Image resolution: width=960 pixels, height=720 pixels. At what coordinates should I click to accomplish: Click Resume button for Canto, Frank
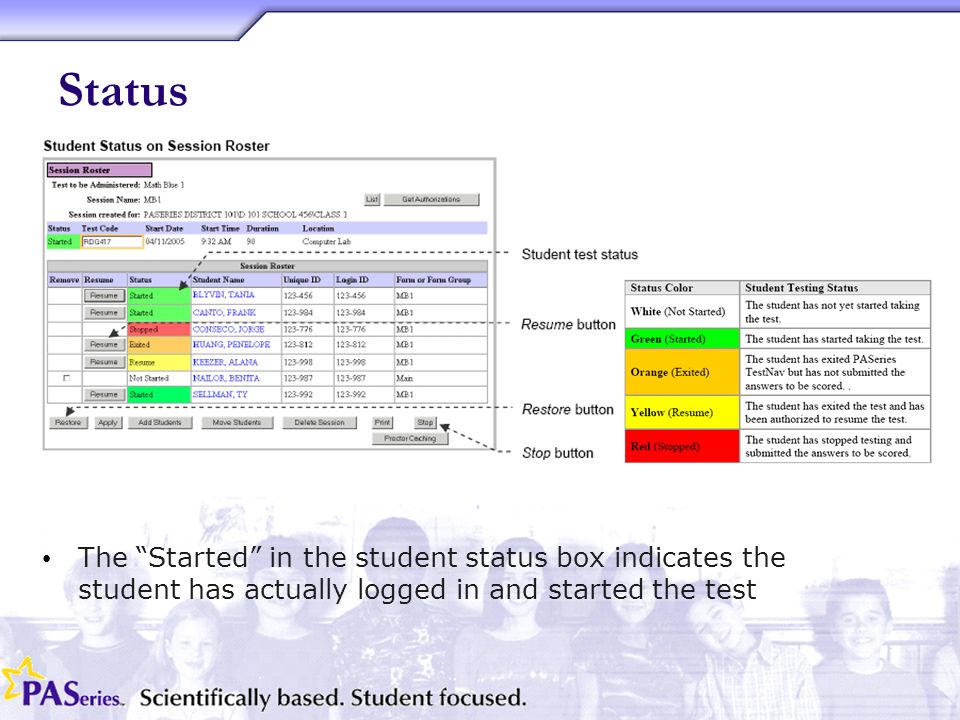pos(104,313)
